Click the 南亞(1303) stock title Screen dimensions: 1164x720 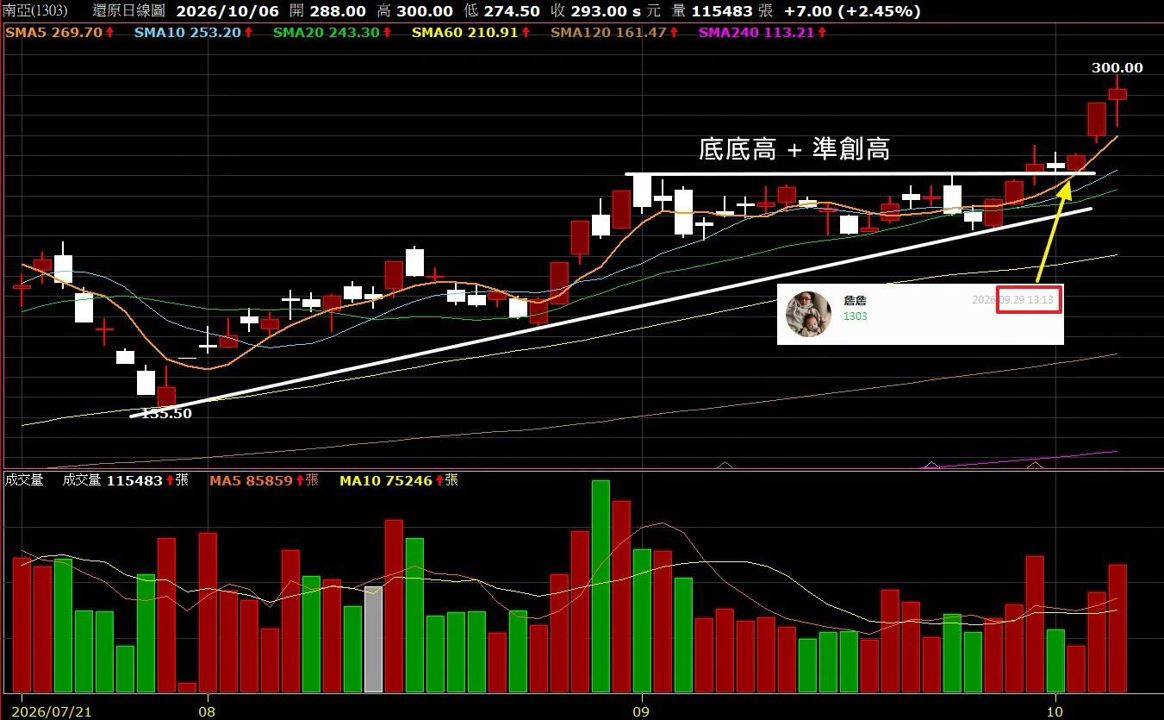(x=35, y=11)
